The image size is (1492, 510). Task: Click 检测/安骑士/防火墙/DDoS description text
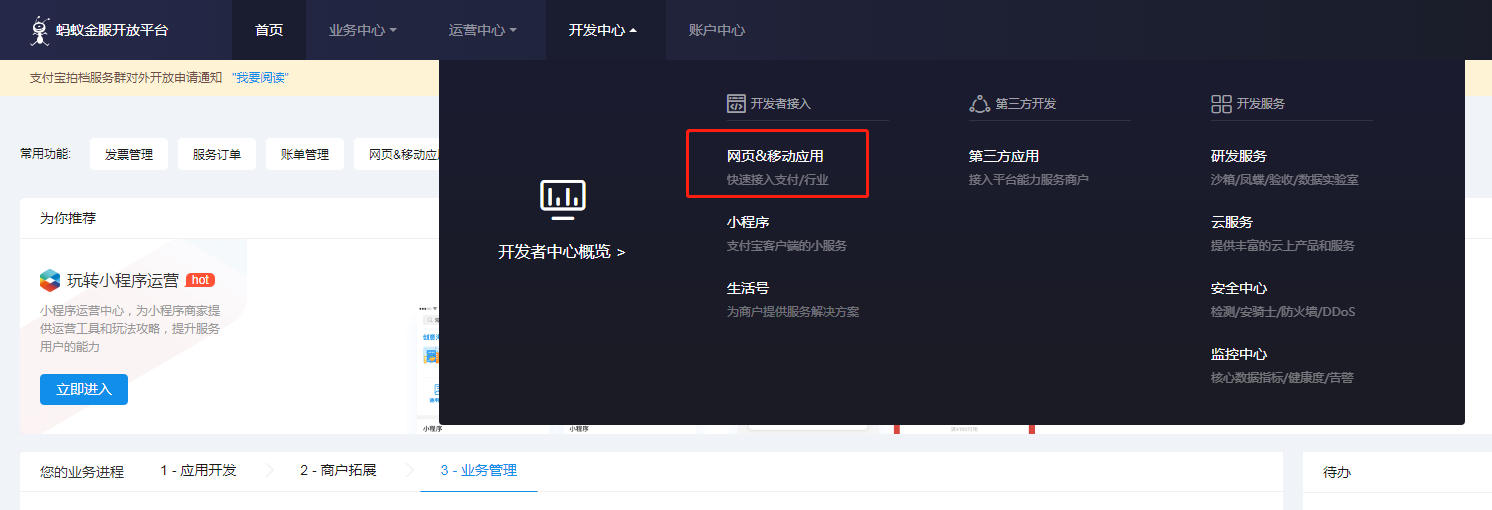[x=1283, y=312]
